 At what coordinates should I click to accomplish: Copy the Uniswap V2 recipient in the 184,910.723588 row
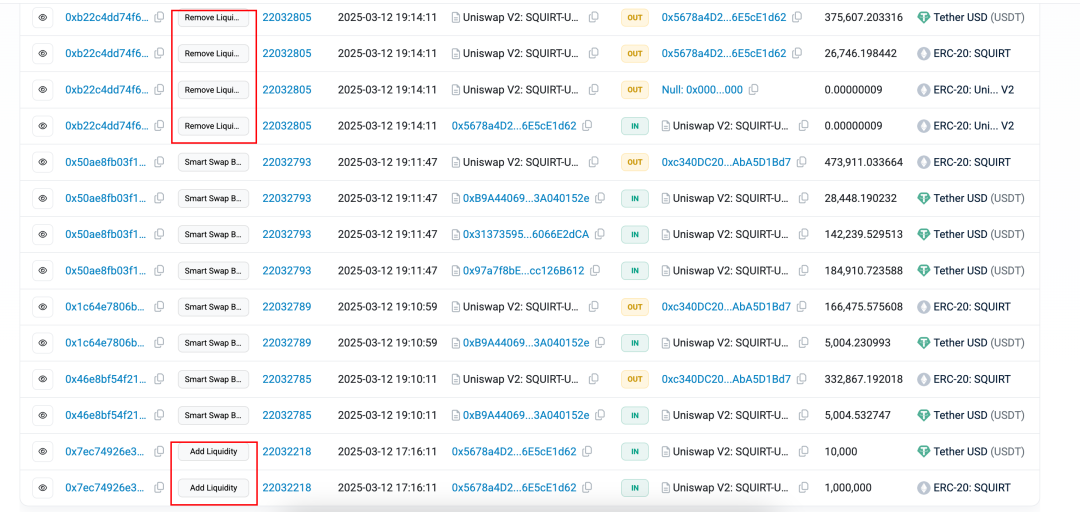pyautogui.click(x=803, y=271)
